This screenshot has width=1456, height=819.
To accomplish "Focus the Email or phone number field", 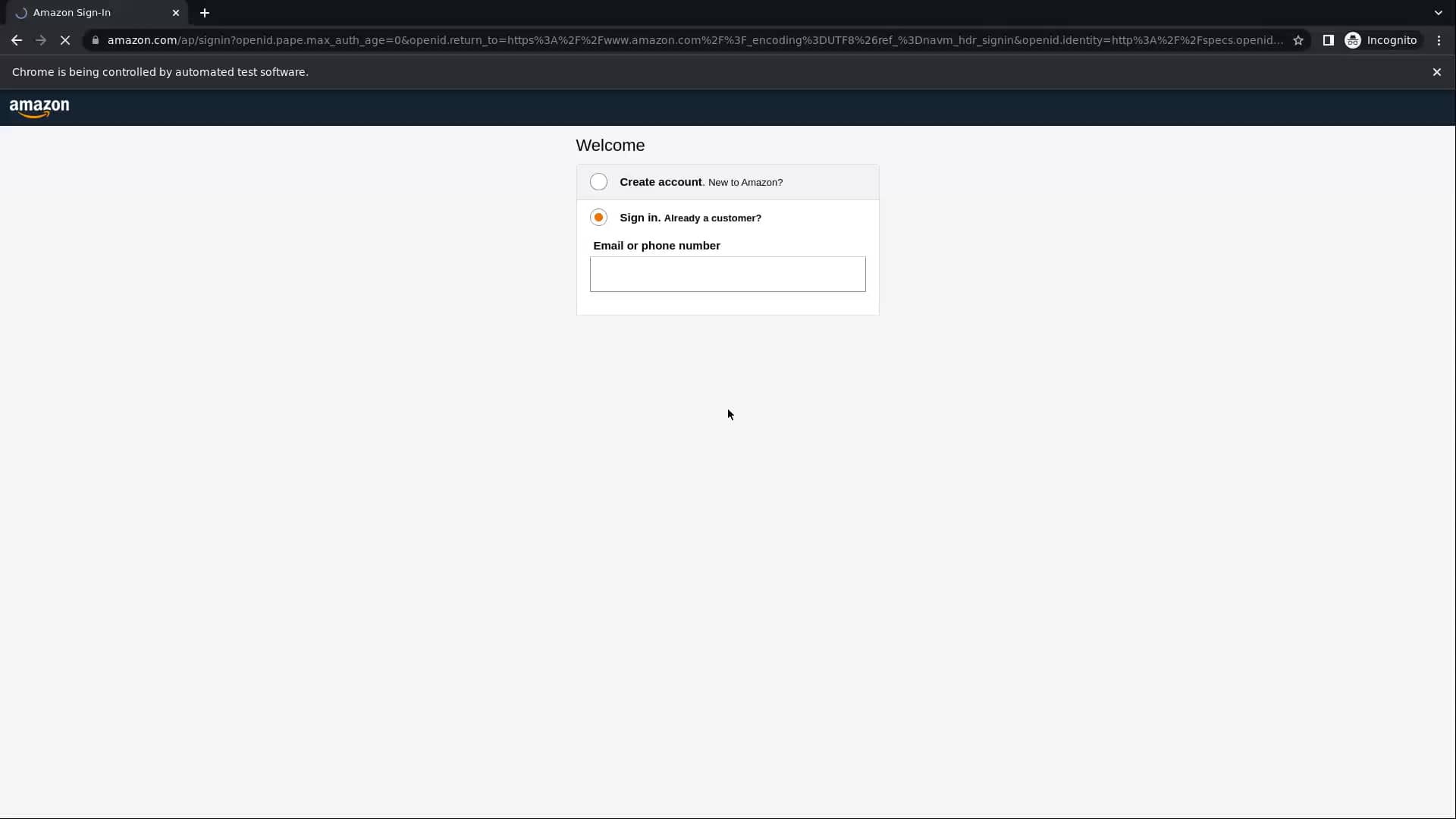I will pyautogui.click(x=727, y=274).
